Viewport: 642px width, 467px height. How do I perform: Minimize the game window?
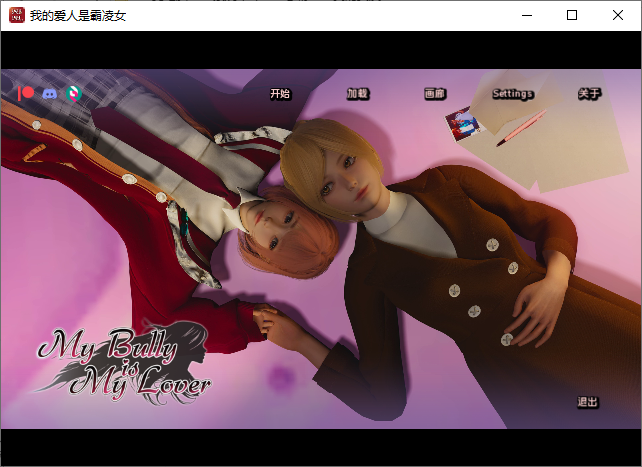point(527,16)
